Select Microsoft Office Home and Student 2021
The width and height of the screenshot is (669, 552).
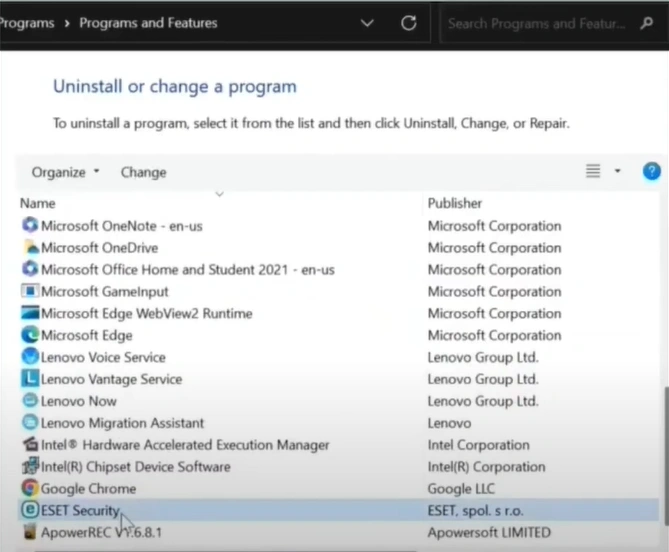coord(188,270)
